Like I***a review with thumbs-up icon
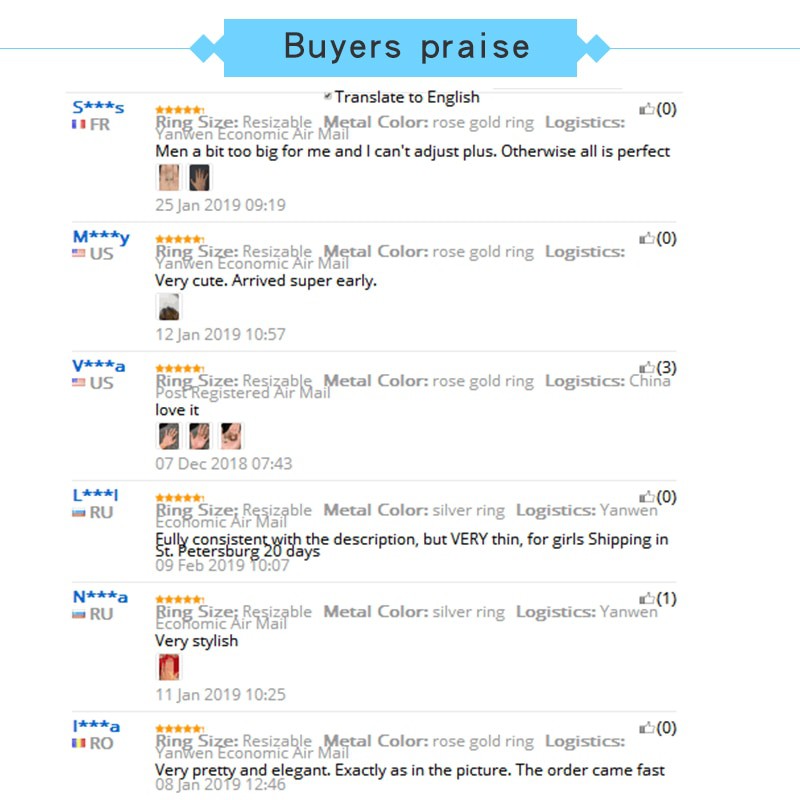The image size is (800, 800). (x=646, y=728)
